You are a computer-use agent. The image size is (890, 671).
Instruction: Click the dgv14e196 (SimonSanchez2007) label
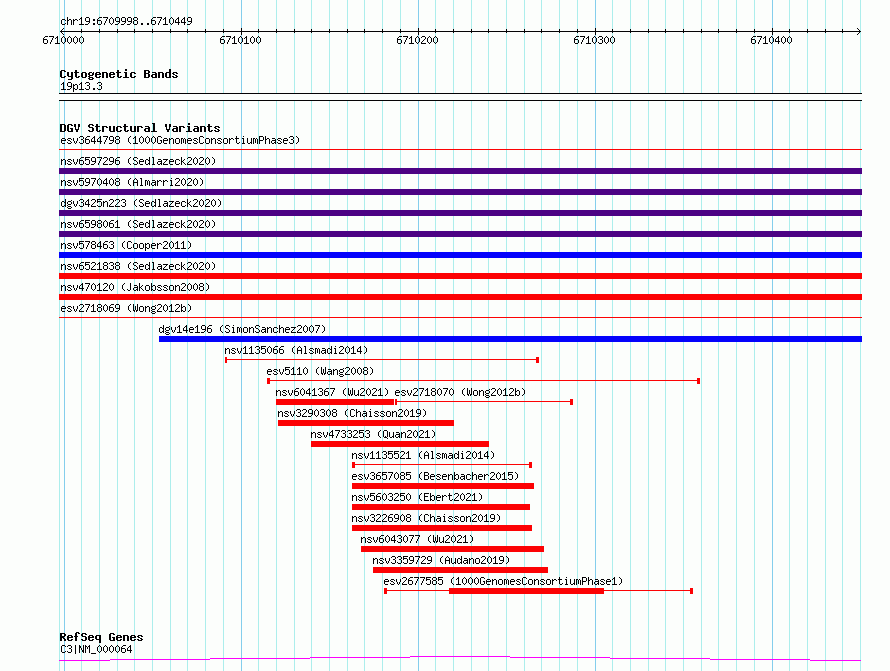click(x=242, y=329)
